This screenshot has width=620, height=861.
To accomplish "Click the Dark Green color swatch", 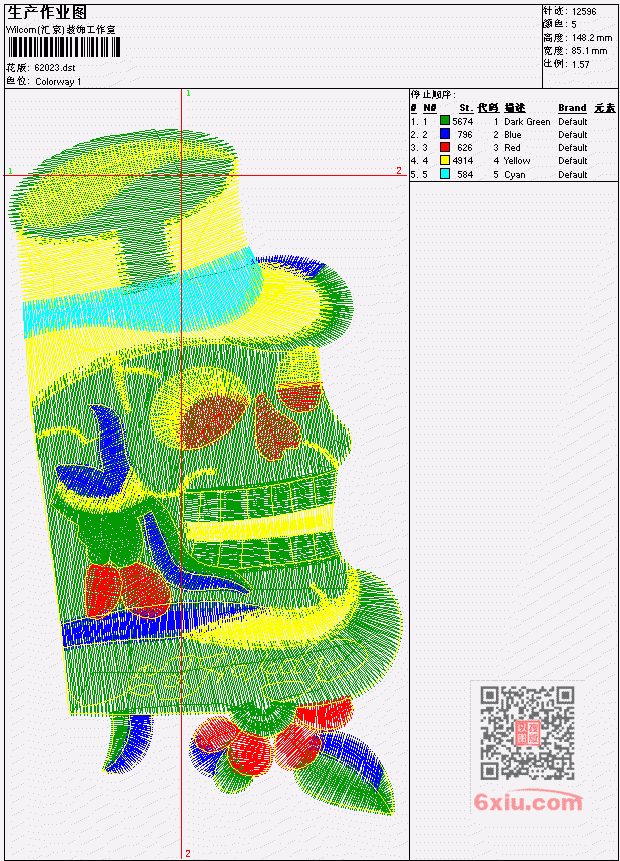I will pos(445,121).
